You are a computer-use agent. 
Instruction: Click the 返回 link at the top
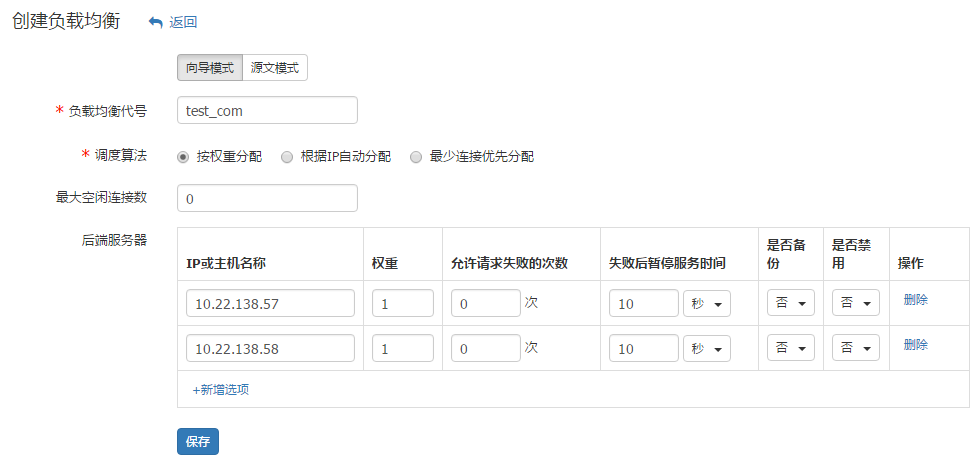(183, 22)
